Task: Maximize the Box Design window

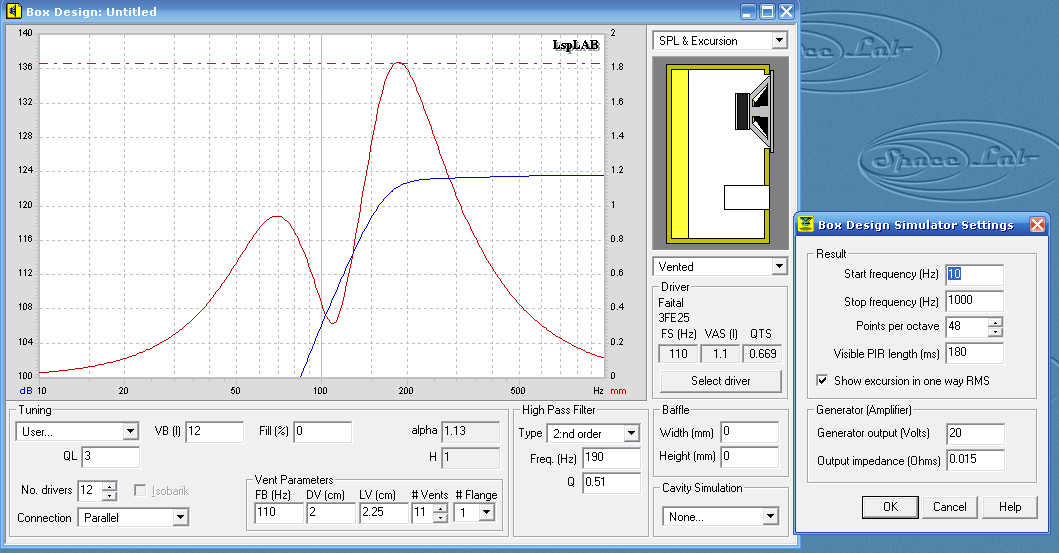Action: [767, 12]
